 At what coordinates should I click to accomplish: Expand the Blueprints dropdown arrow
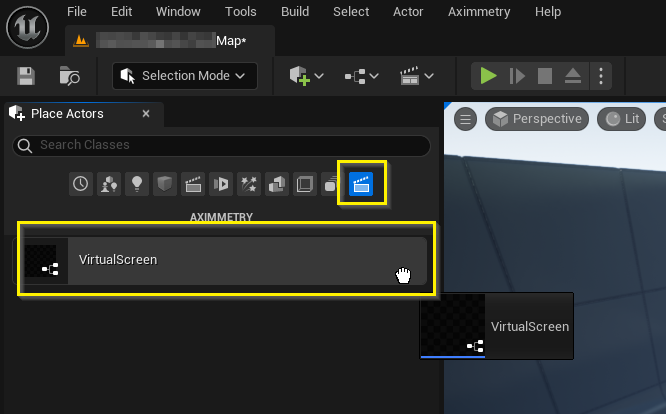click(x=374, y=76)
